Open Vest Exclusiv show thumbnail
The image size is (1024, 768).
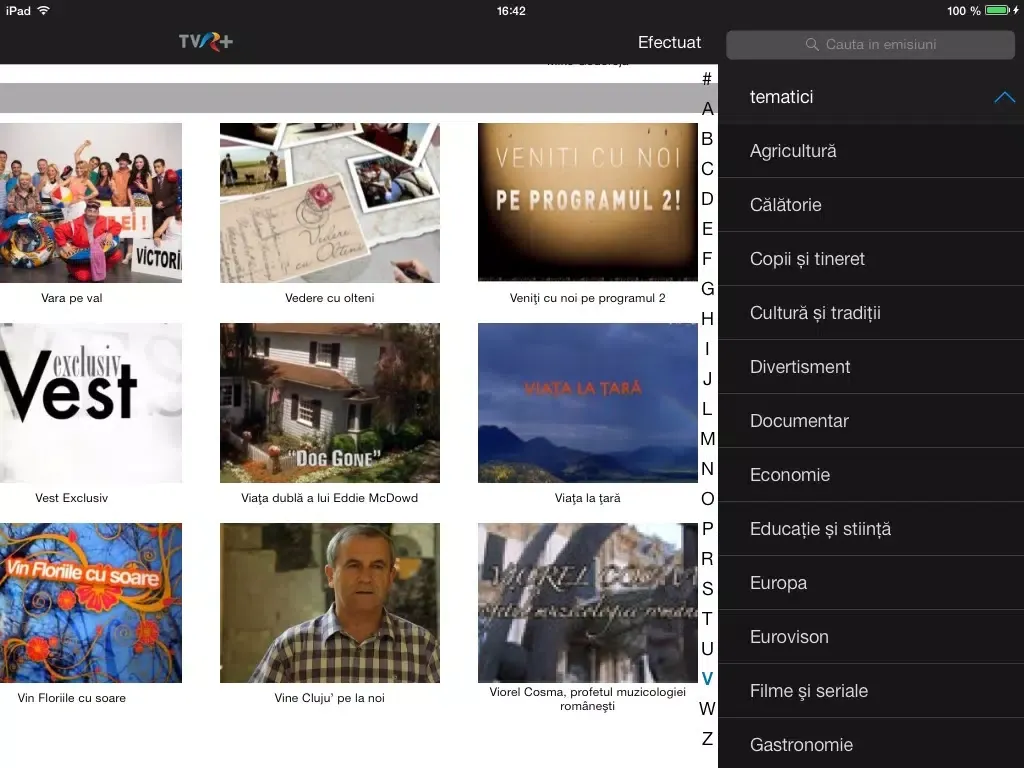91,403
